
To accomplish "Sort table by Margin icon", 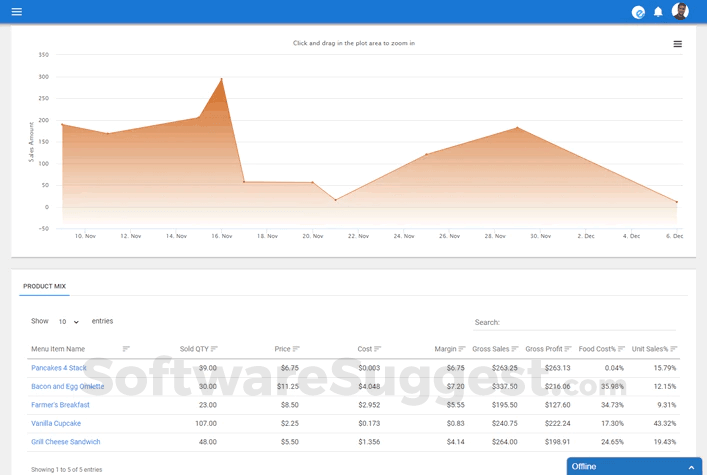I will tap(462, 349).
